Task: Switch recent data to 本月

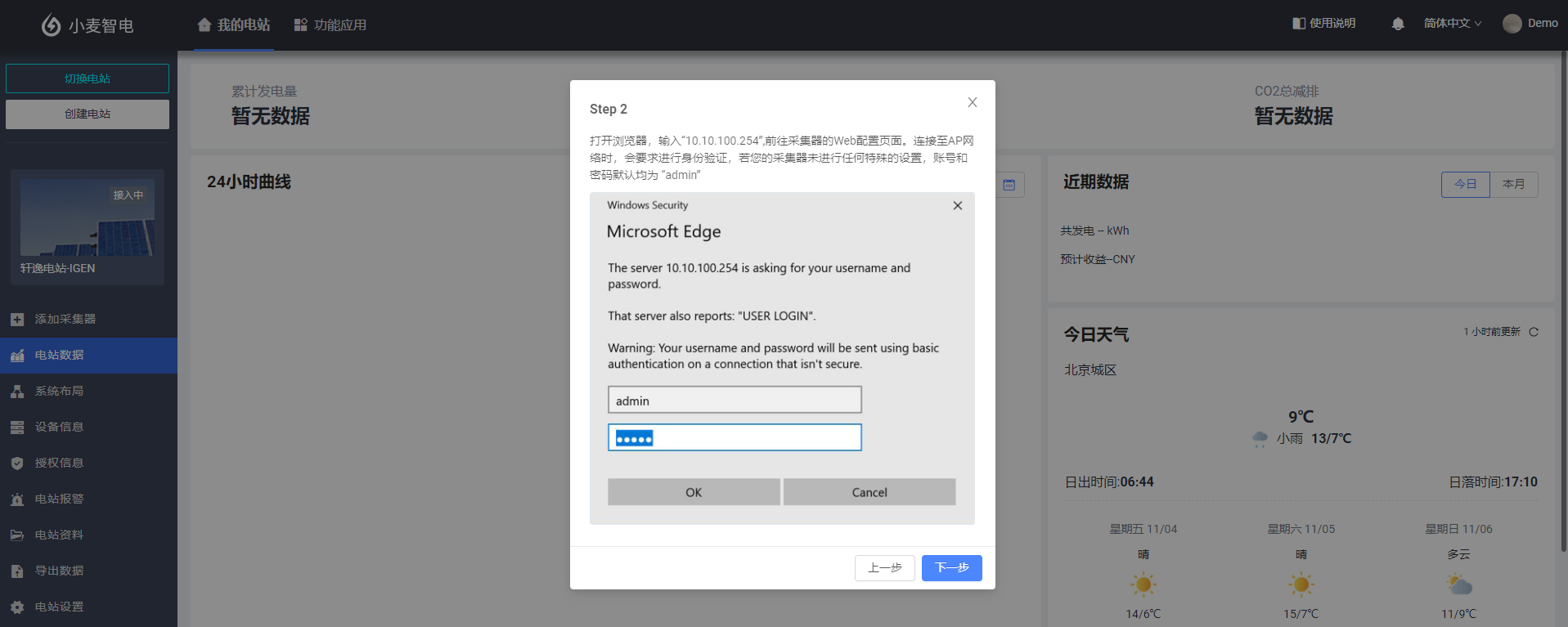Action: (x=1513, y=184)
